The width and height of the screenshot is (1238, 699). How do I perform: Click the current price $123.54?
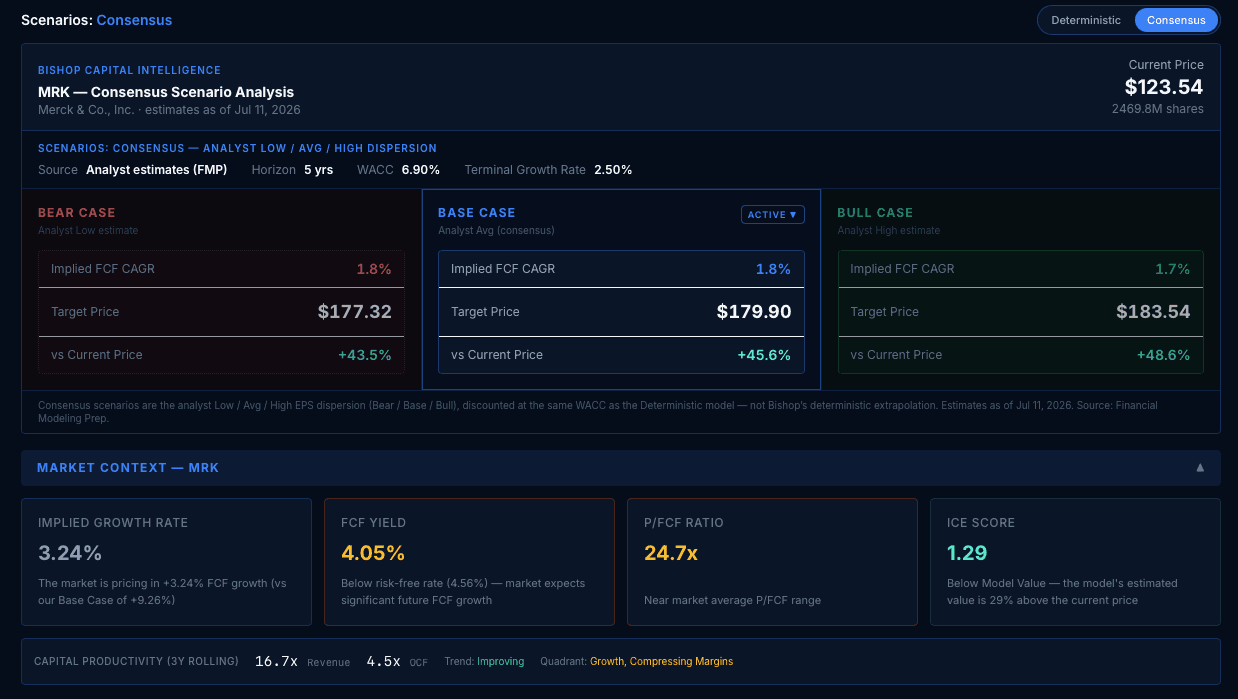coord(1164,87)
